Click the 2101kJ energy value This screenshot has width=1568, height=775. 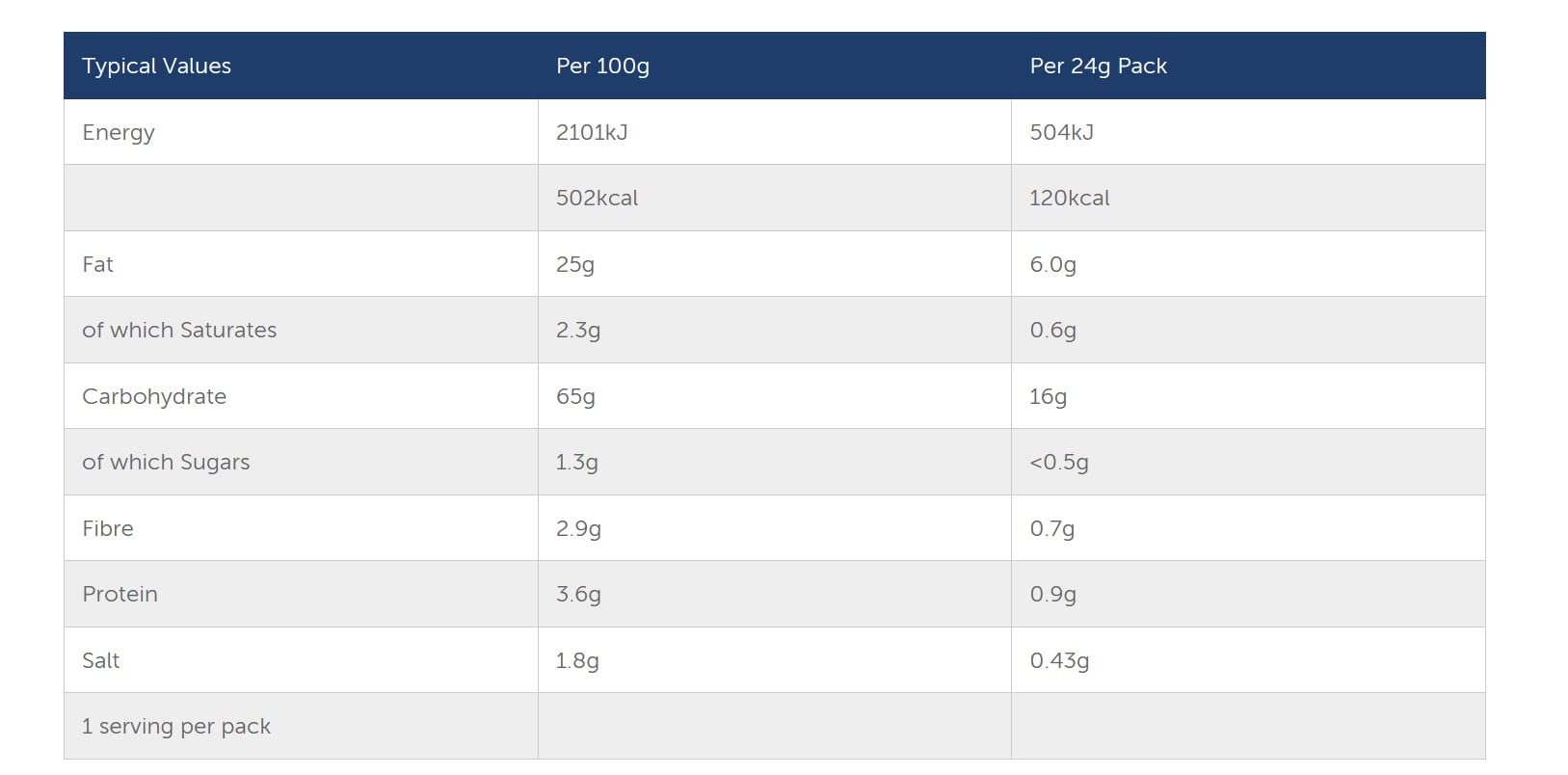tap(592, 133)
